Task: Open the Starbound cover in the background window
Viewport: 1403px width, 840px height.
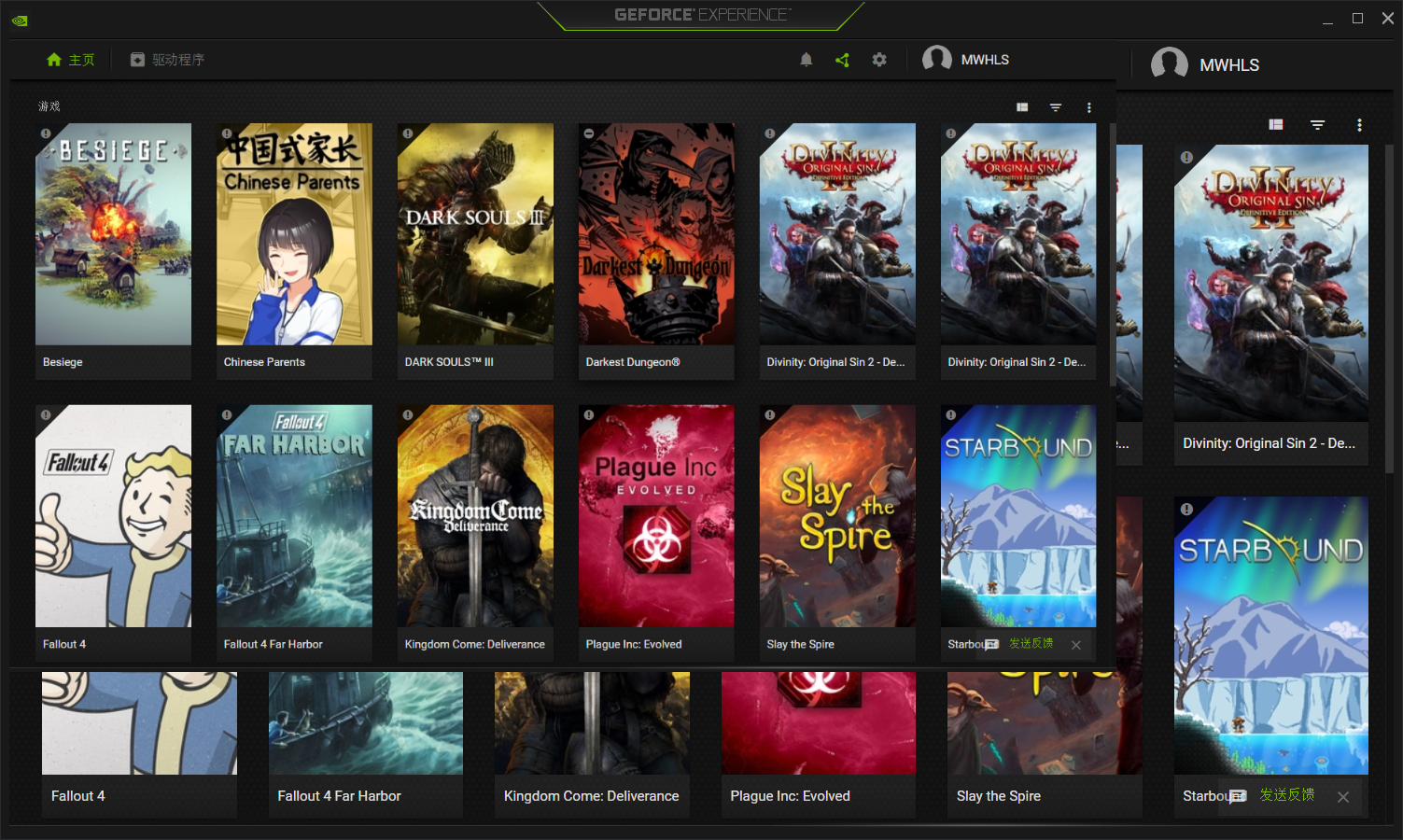Action: [x=1271, y=636]
